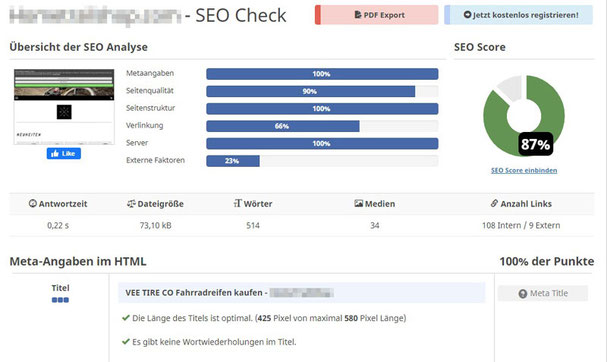Click the Seitenstruktur label

point(151,108)
